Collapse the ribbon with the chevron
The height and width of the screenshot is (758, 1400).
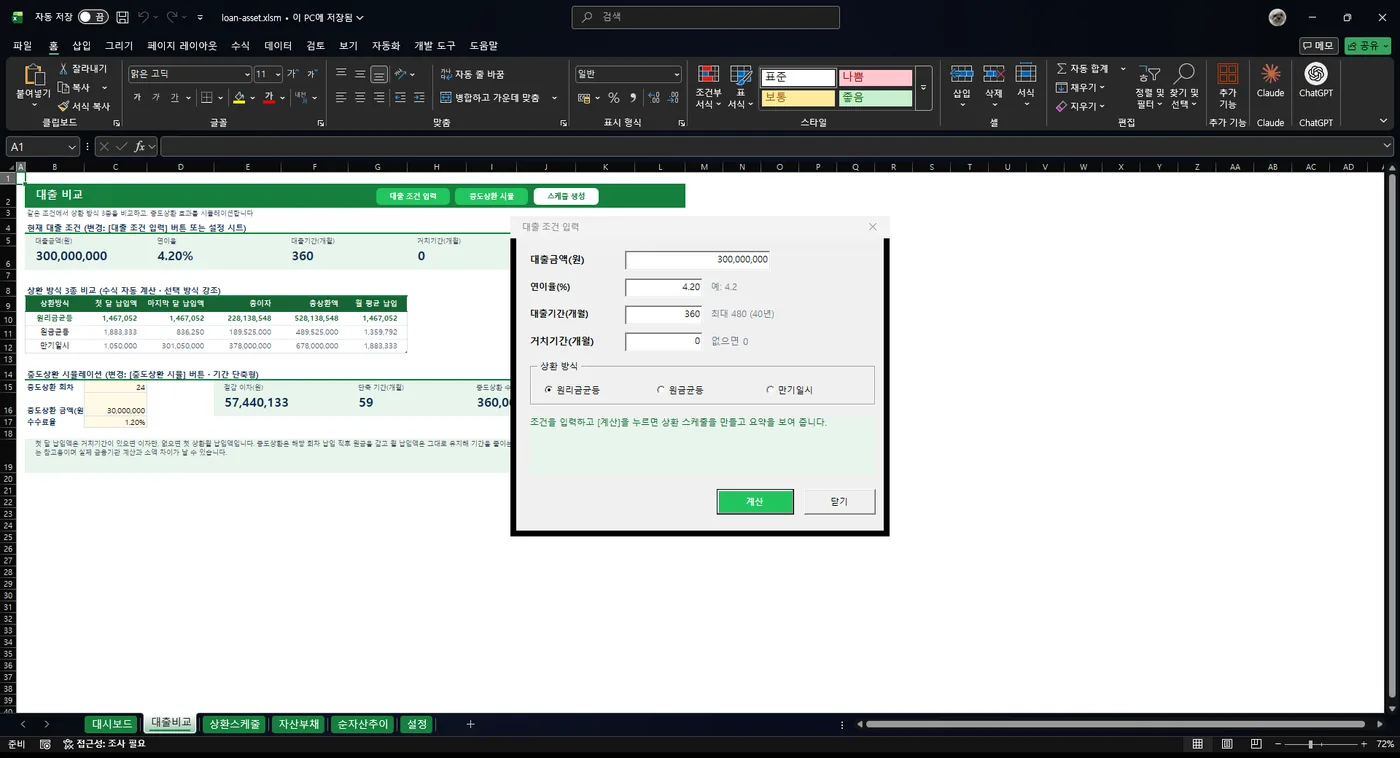pyautogui.click(x=1385, y=122)
